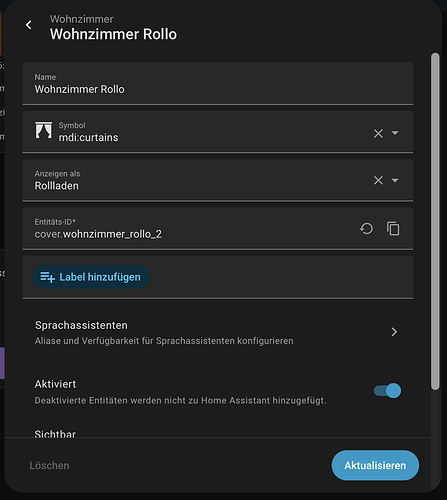Click the back arrow next to Wohnzimmer
447x500 pixels.
(29, 25)
